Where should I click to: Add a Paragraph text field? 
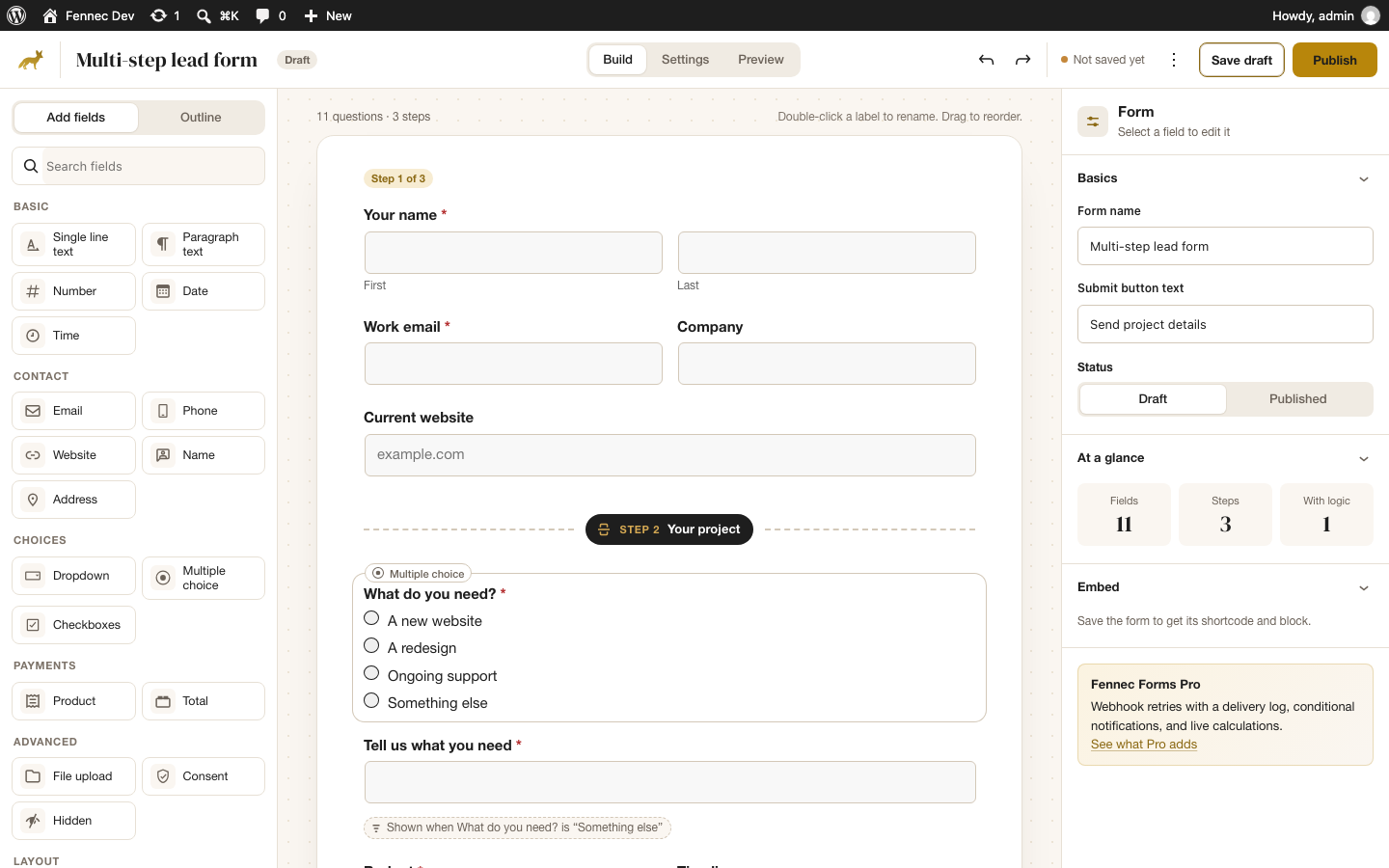[204, 245]
